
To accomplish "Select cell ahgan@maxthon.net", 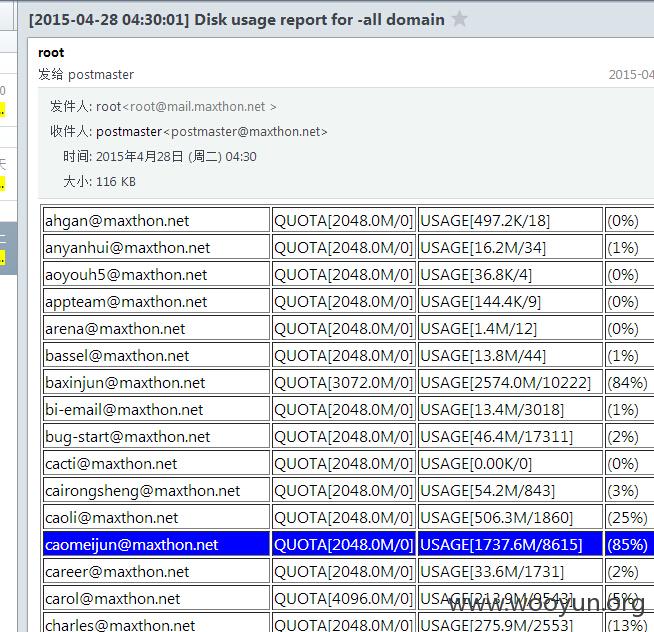I will [x=156, y=220].
